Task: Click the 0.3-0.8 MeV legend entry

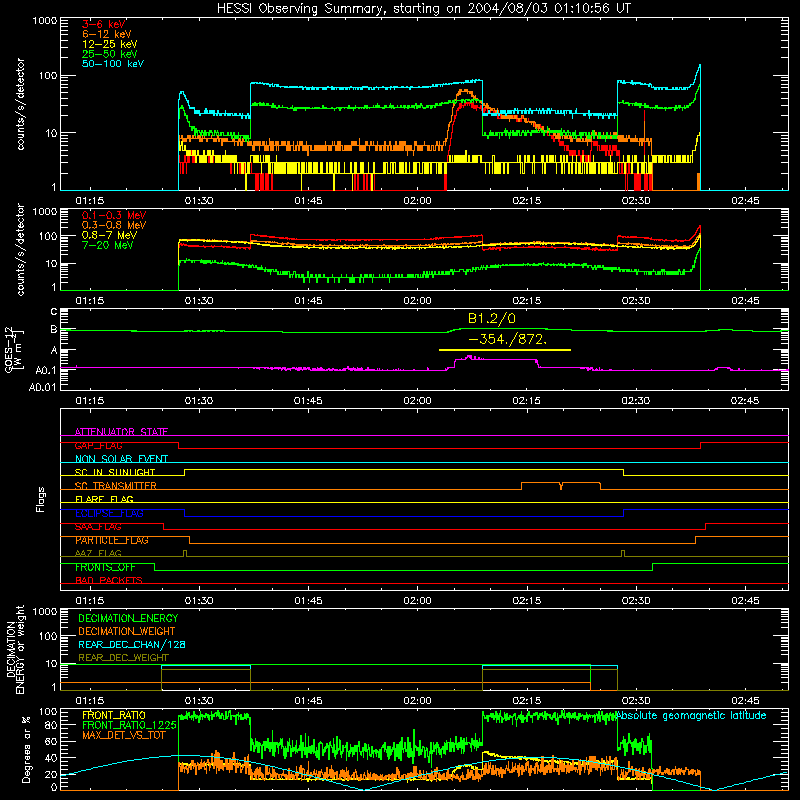Action: point(114,225)
